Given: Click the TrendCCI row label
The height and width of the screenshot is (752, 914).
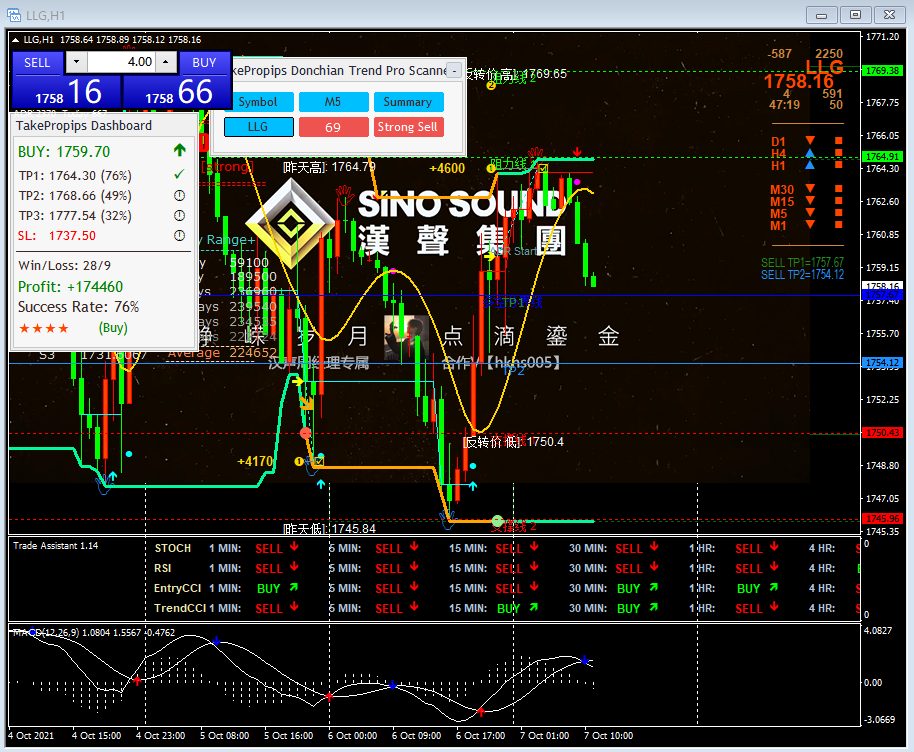Looking at the screenshot, I should 180,608.
